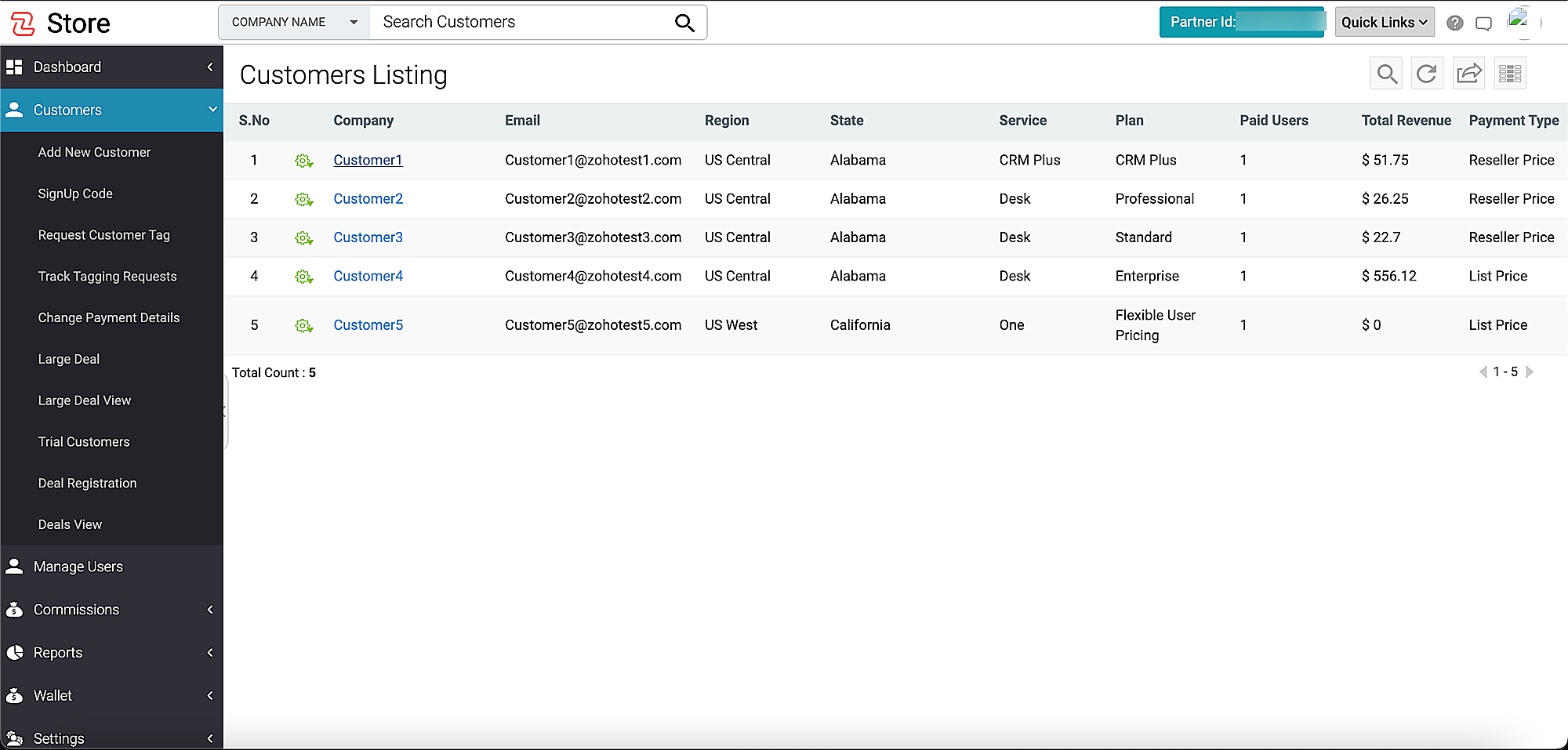This screenshot has height=750, width=1568.
Task: Open the Customer3 company link
Action: (368, 237)
